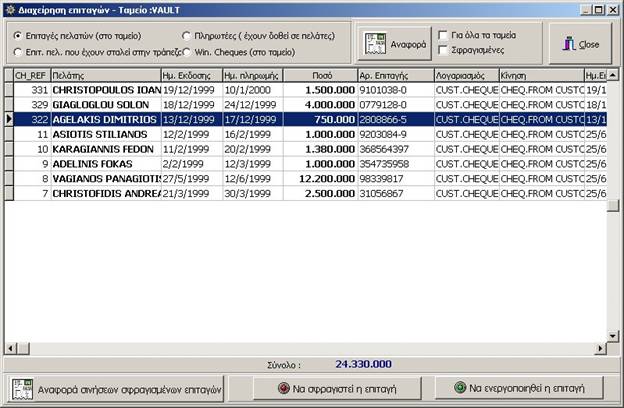Select the CHRISTOPOULOS row in the grid
Screen dimensions: 624x408
coord(105,89)
